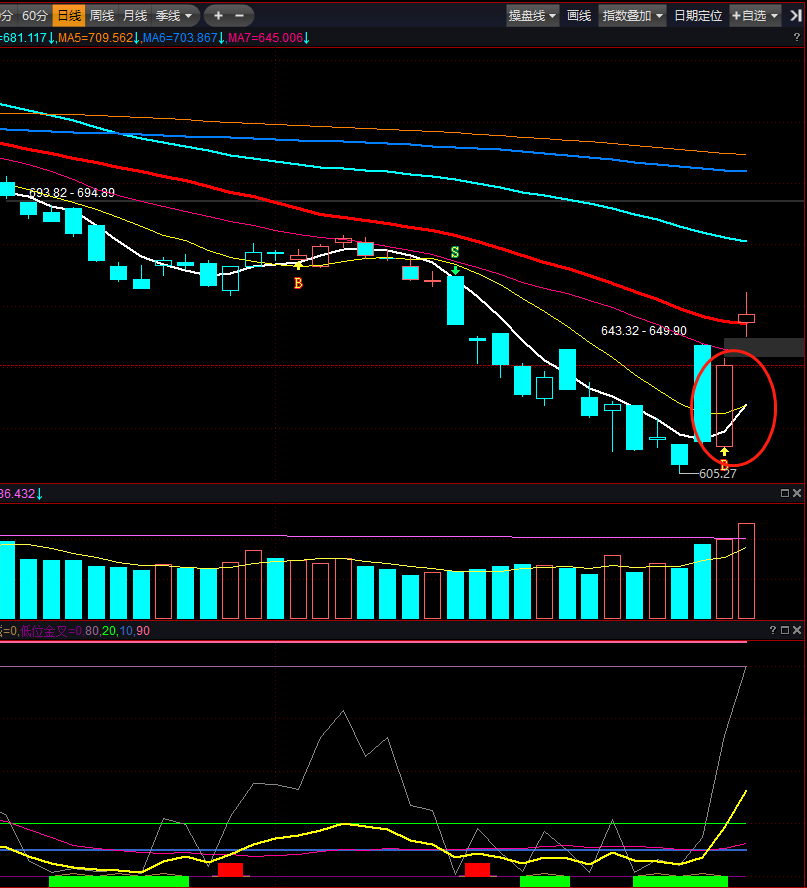Open help for the lower indicator panel
This screenshot has height=888, width=807.
coord(772,630)
